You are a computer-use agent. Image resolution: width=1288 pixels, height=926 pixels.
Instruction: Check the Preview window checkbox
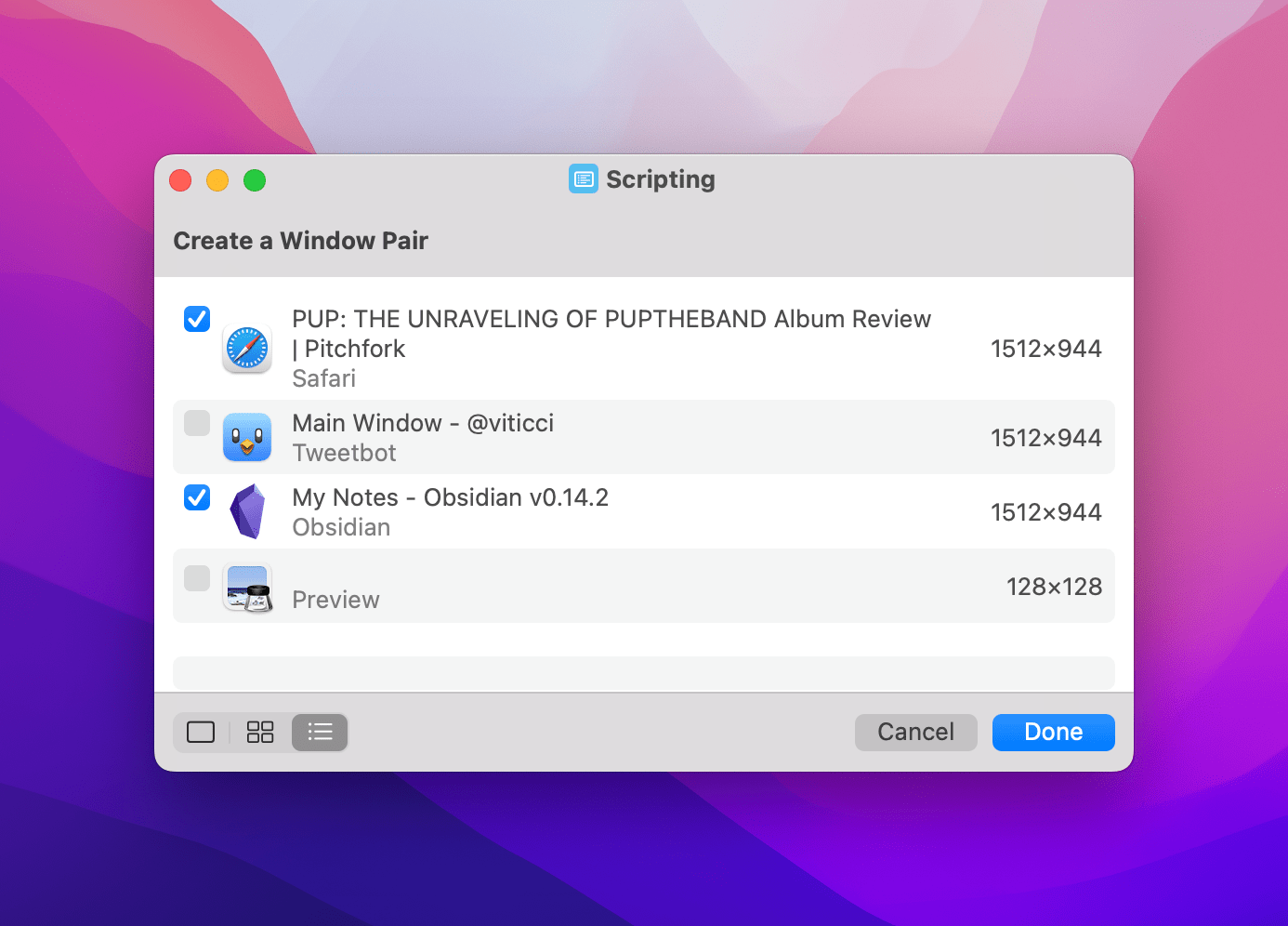197,578
